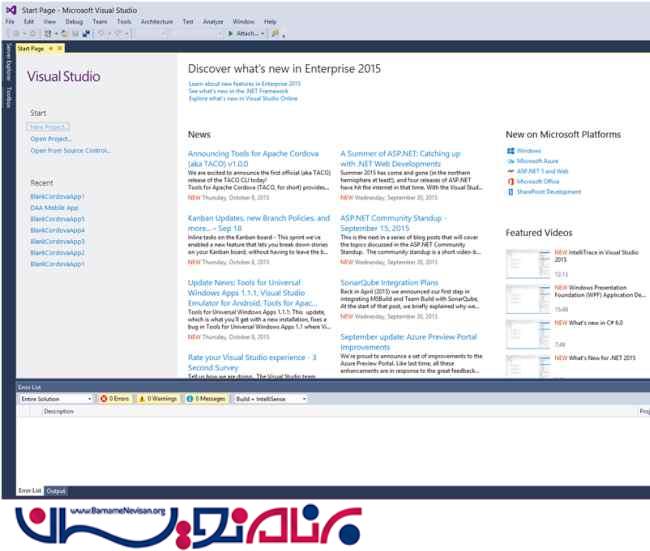
Task: Play the What's new in C# 6.0 thumbnail
Action: pos(528,334)
